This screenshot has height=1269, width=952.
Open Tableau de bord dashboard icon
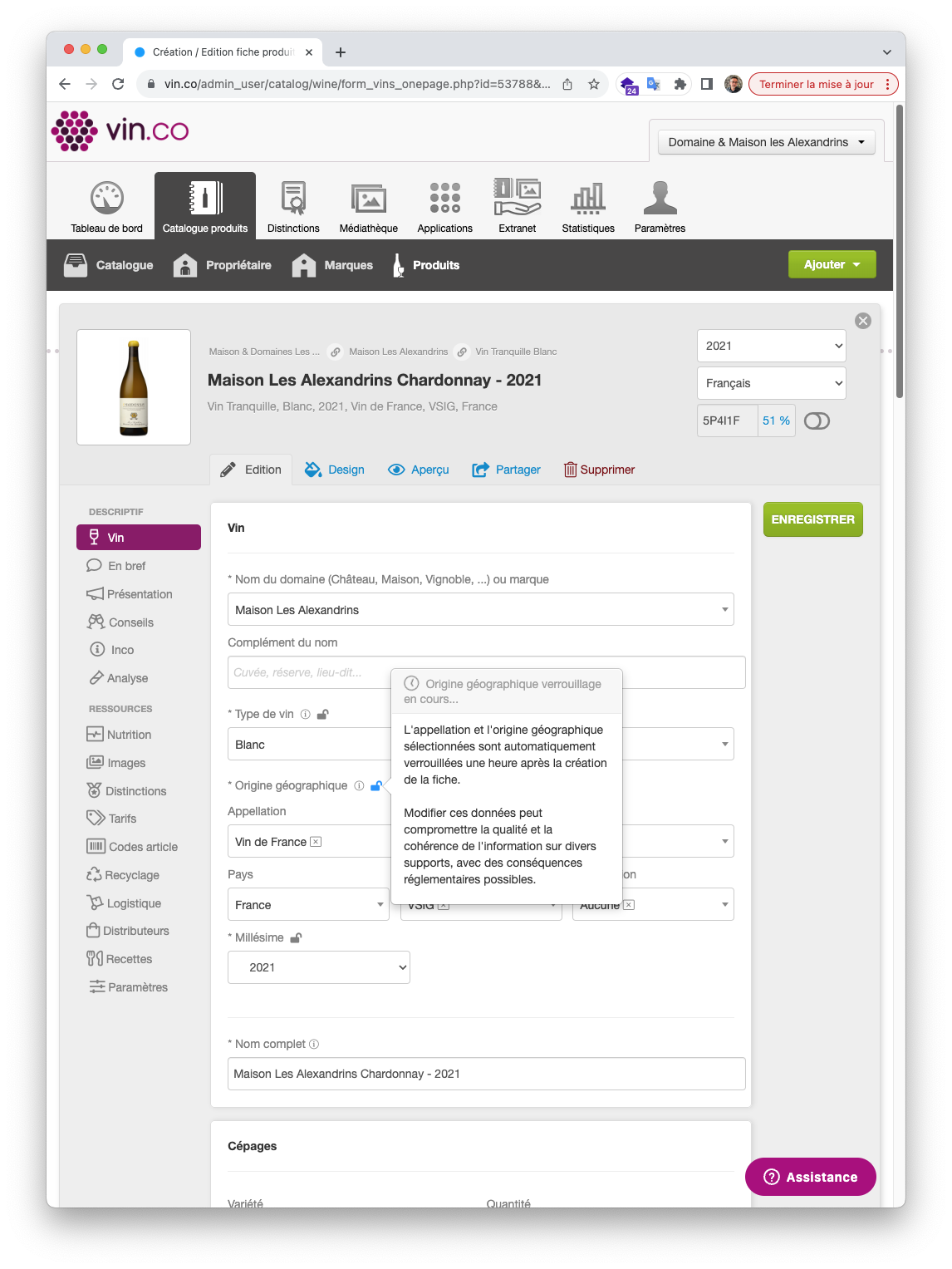106,207
